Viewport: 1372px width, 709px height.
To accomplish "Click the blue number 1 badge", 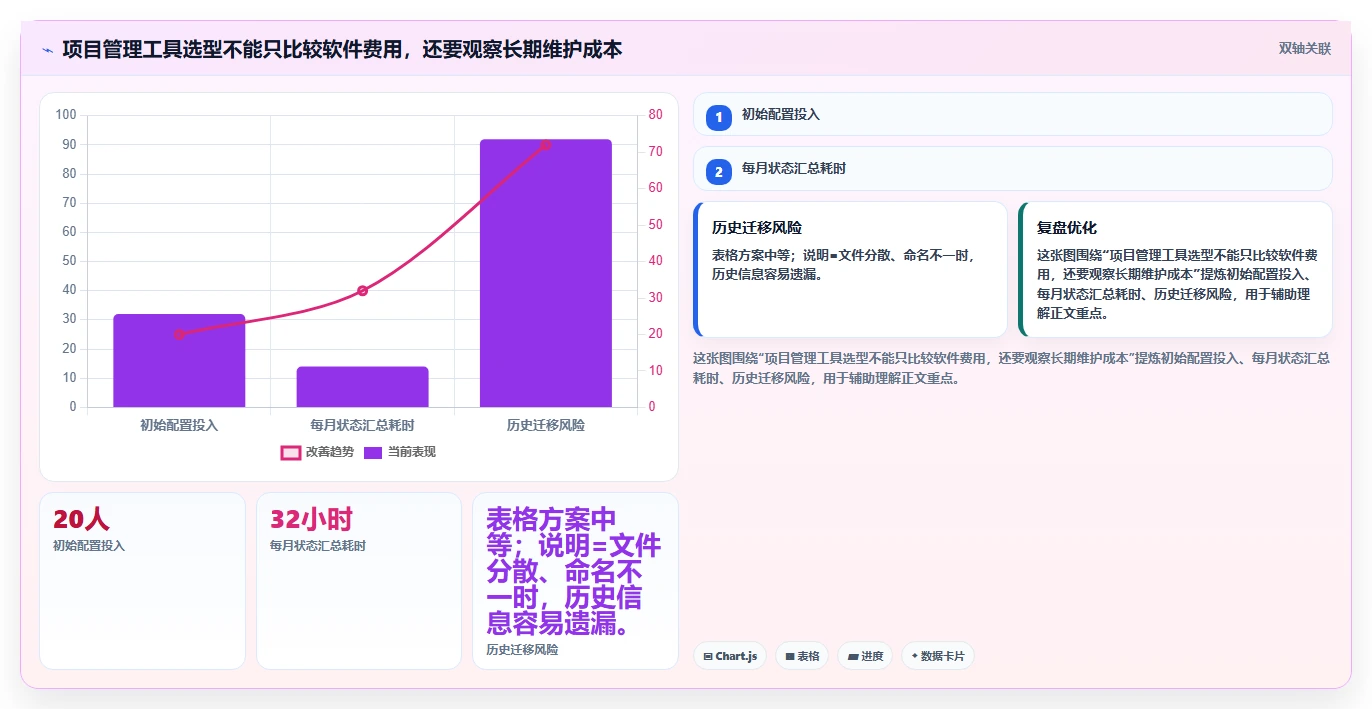I will (x=718, y=117).
